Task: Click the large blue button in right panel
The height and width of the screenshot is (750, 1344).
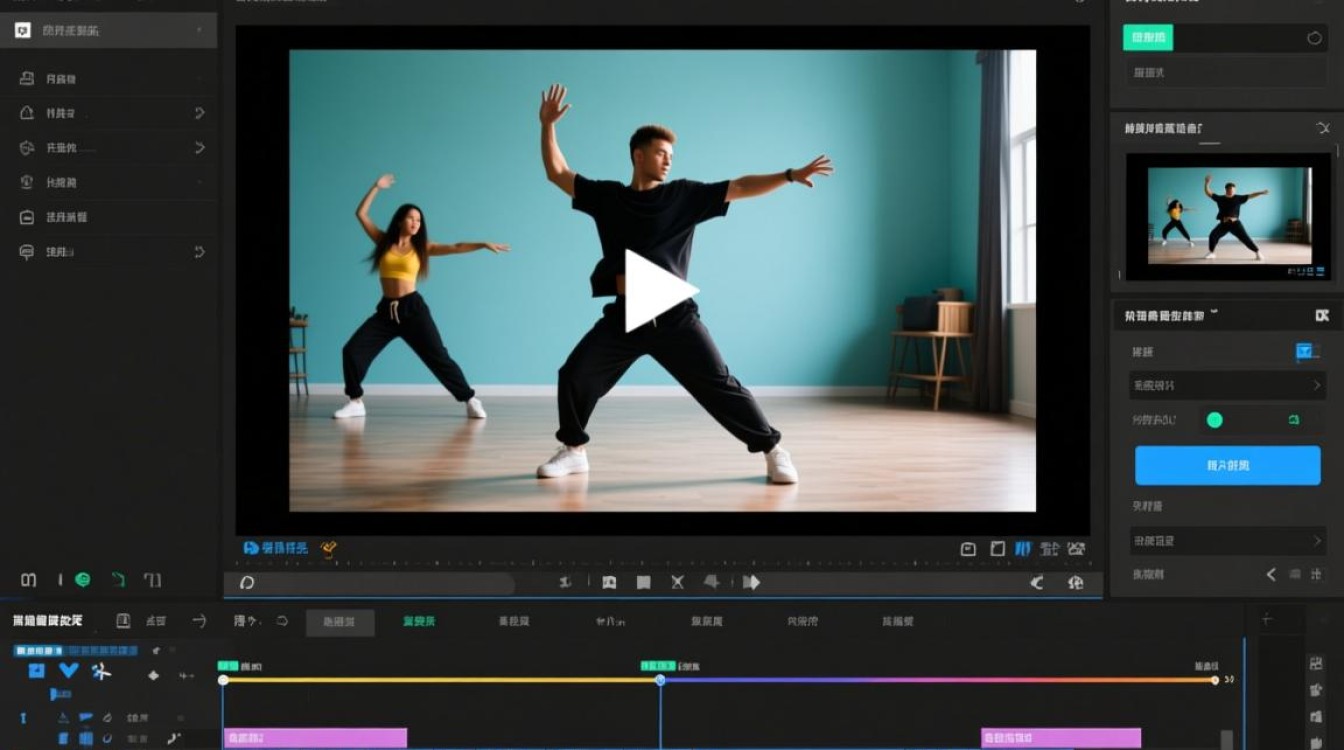Action: point(1228,466)
